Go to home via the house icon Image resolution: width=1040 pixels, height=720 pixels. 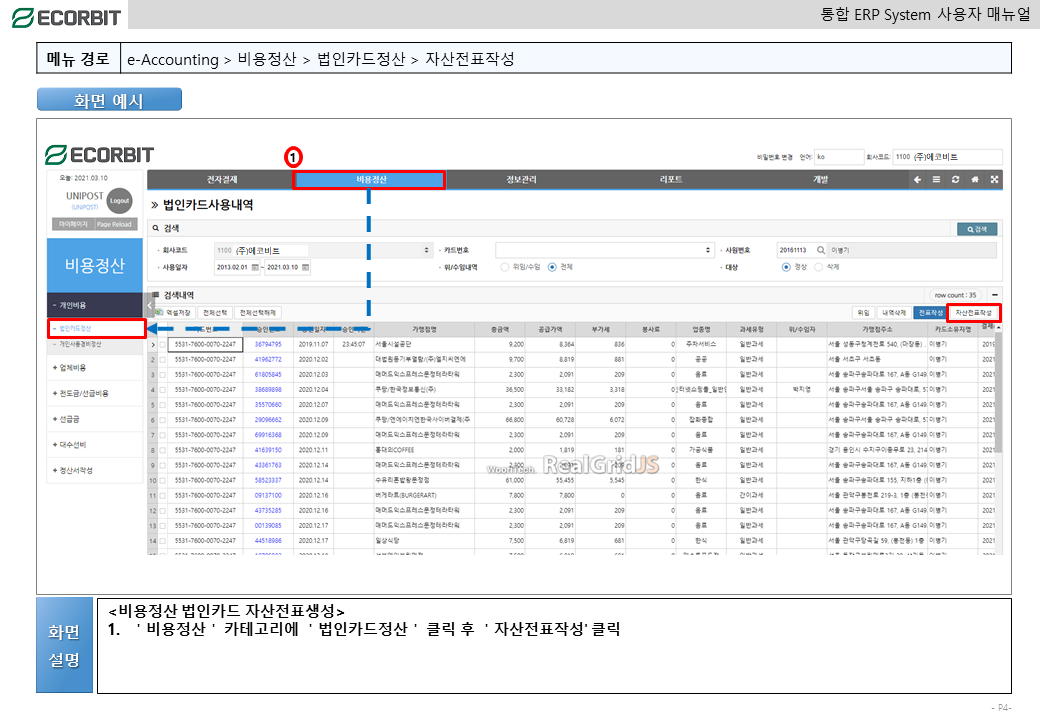pyautogui.click(x=975, y=180)
